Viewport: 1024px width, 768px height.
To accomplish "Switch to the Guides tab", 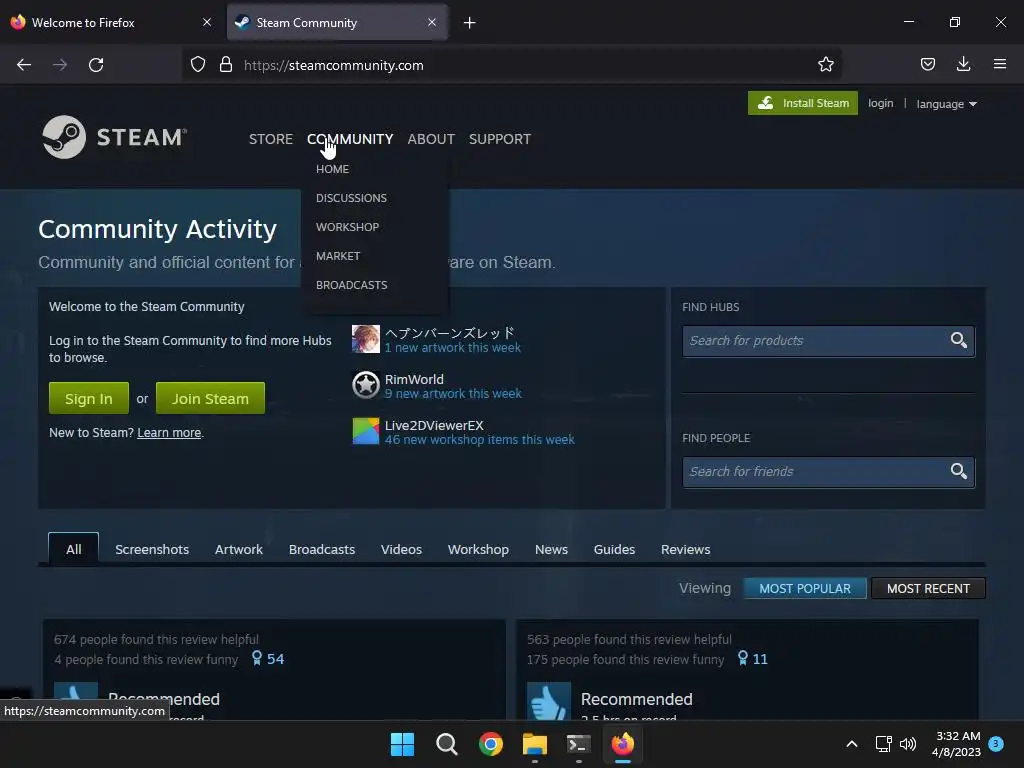I will coord(614,549).
